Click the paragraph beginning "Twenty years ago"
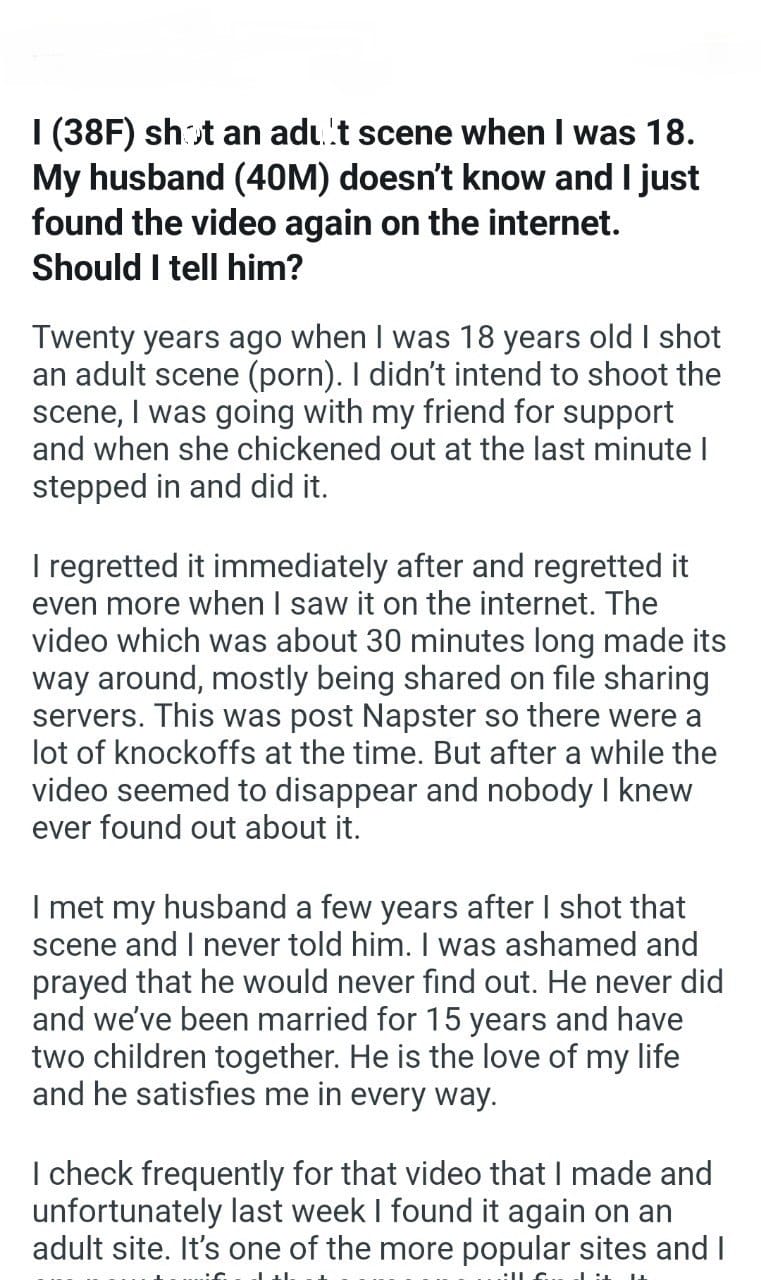This screenshot has height=1280, width=761. click(376, 411)
